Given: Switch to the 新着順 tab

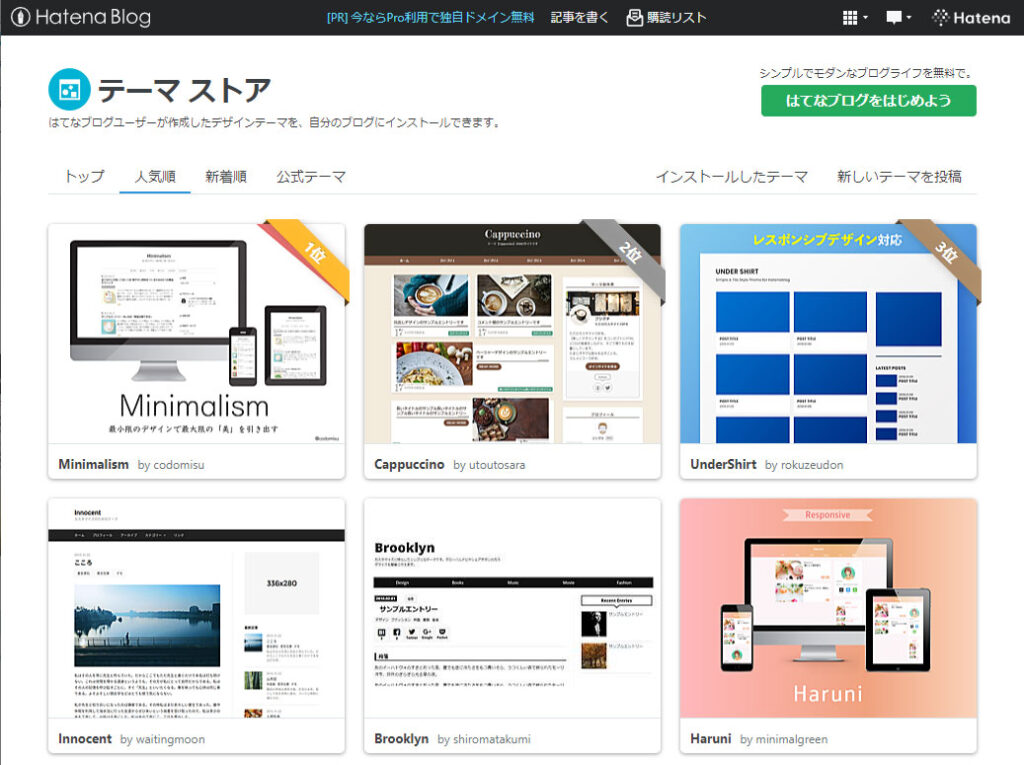Looking at the screenshot, I should tap(226, 176).
